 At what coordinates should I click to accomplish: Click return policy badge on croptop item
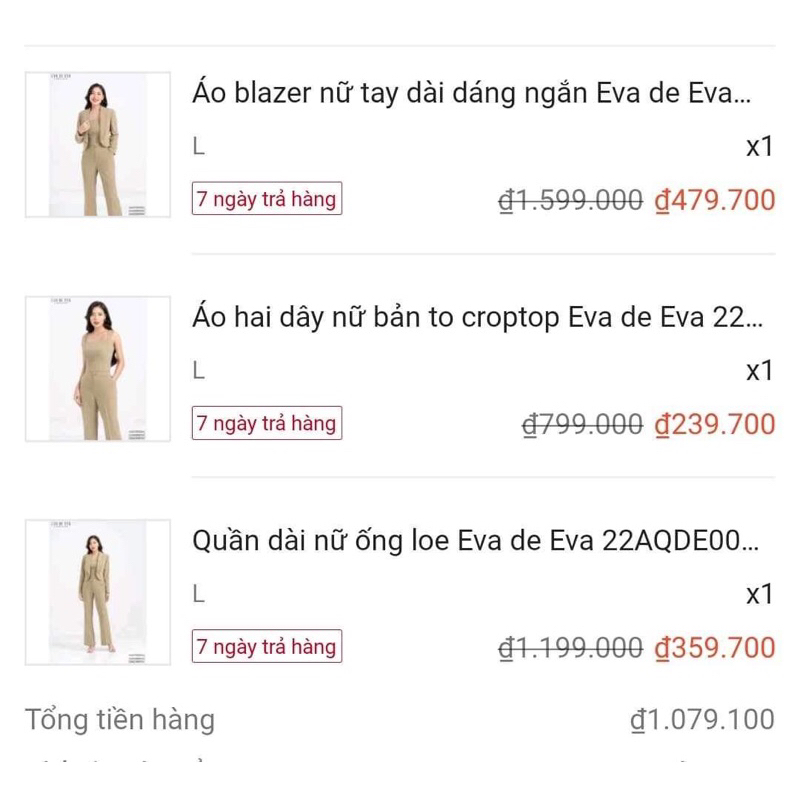[267, 423]
